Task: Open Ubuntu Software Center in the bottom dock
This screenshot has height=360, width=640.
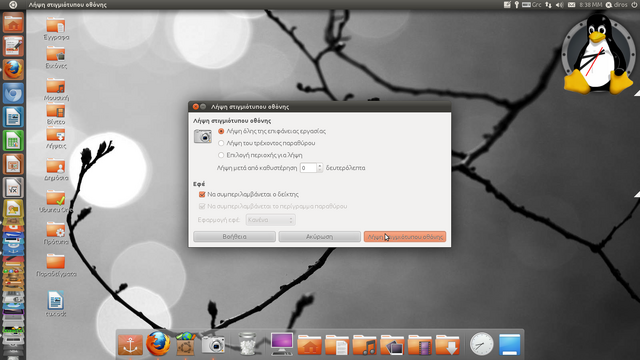Action: [x=185, y=344]
